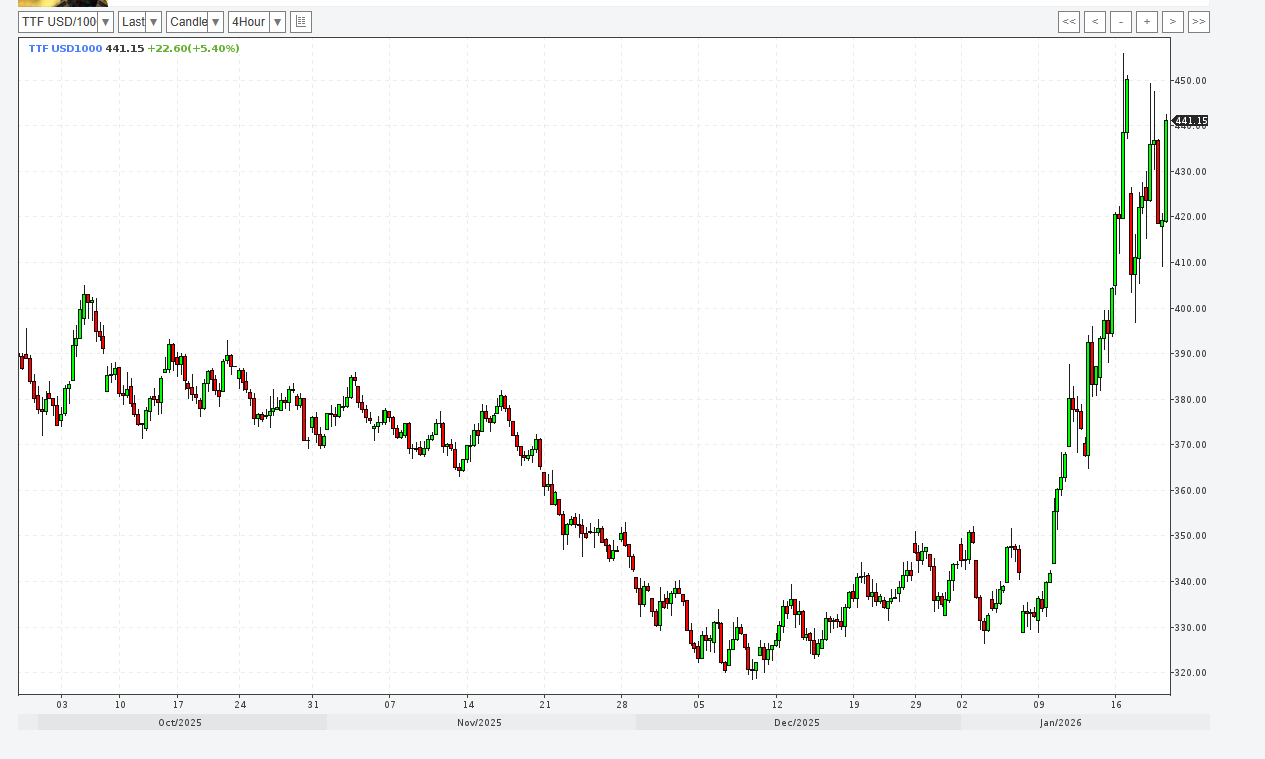Click the 441.15 current price tag
The width and height of the screenshot is (1265, 759).
pos(1190,121)
